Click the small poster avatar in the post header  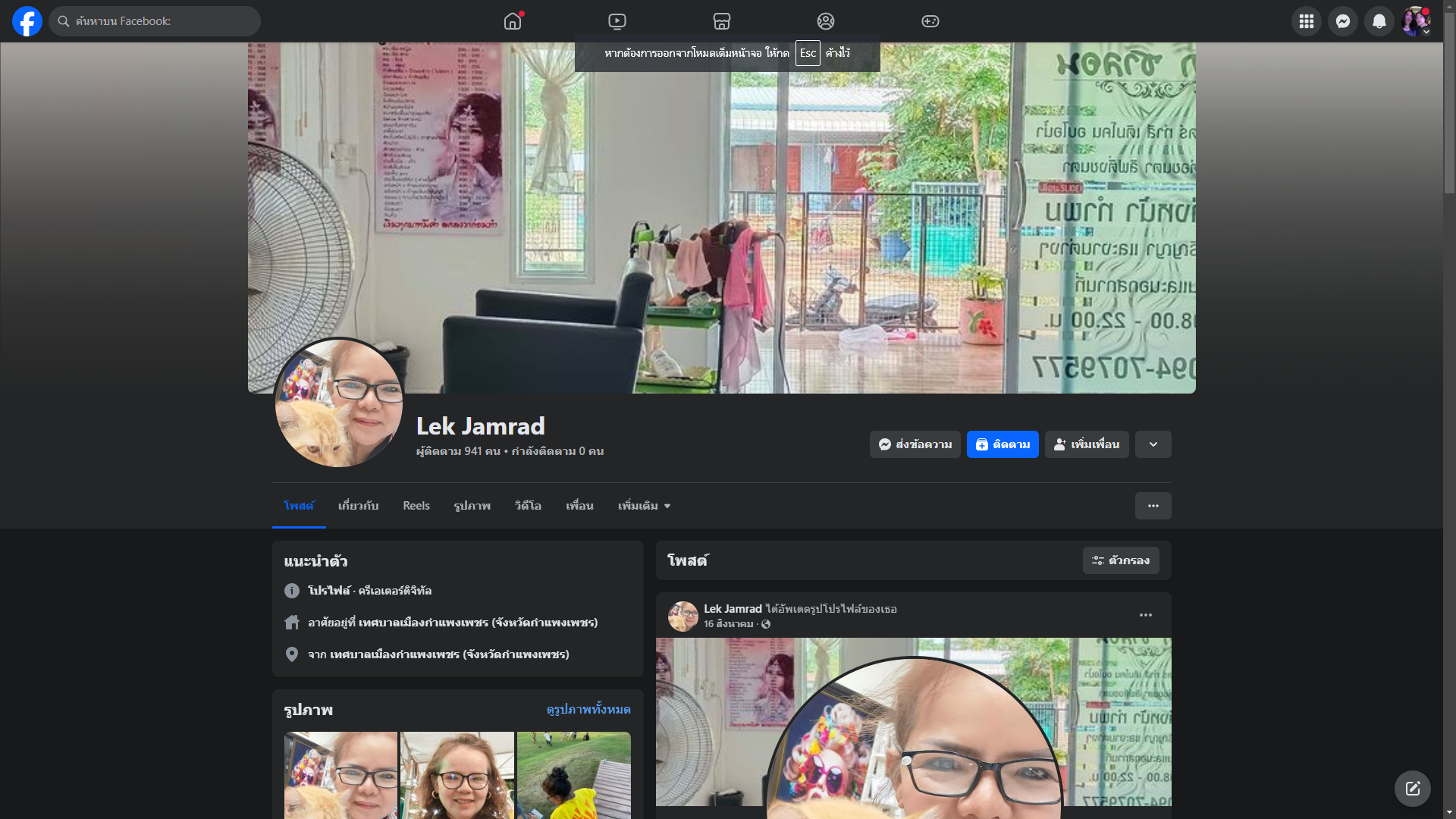(x=683, y=617)
